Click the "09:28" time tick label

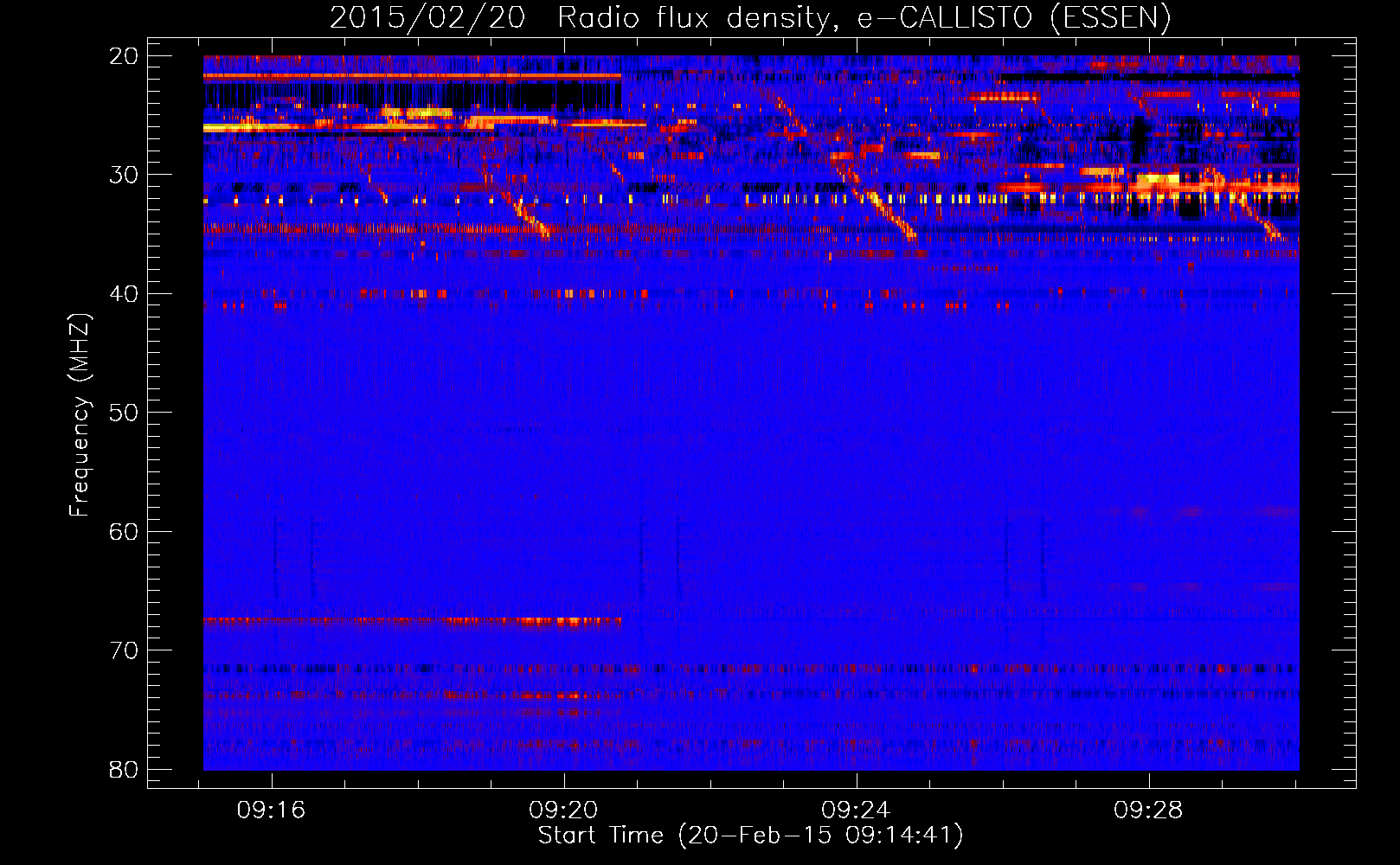pyautogui.click(x=1148, y=811)
